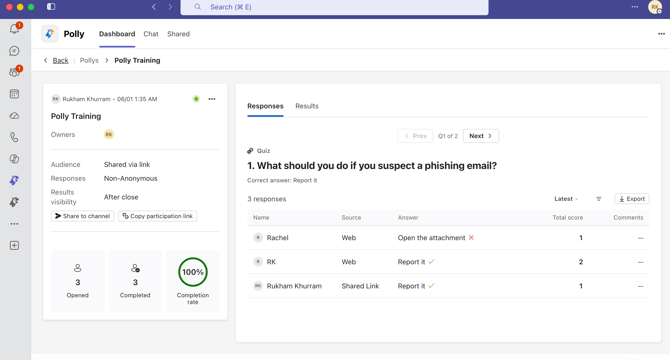Switch to the Dashboard tab
Image resolution: width=670 pixels, height=360 pixels.
pyautogui.click(x=117, y=34)
